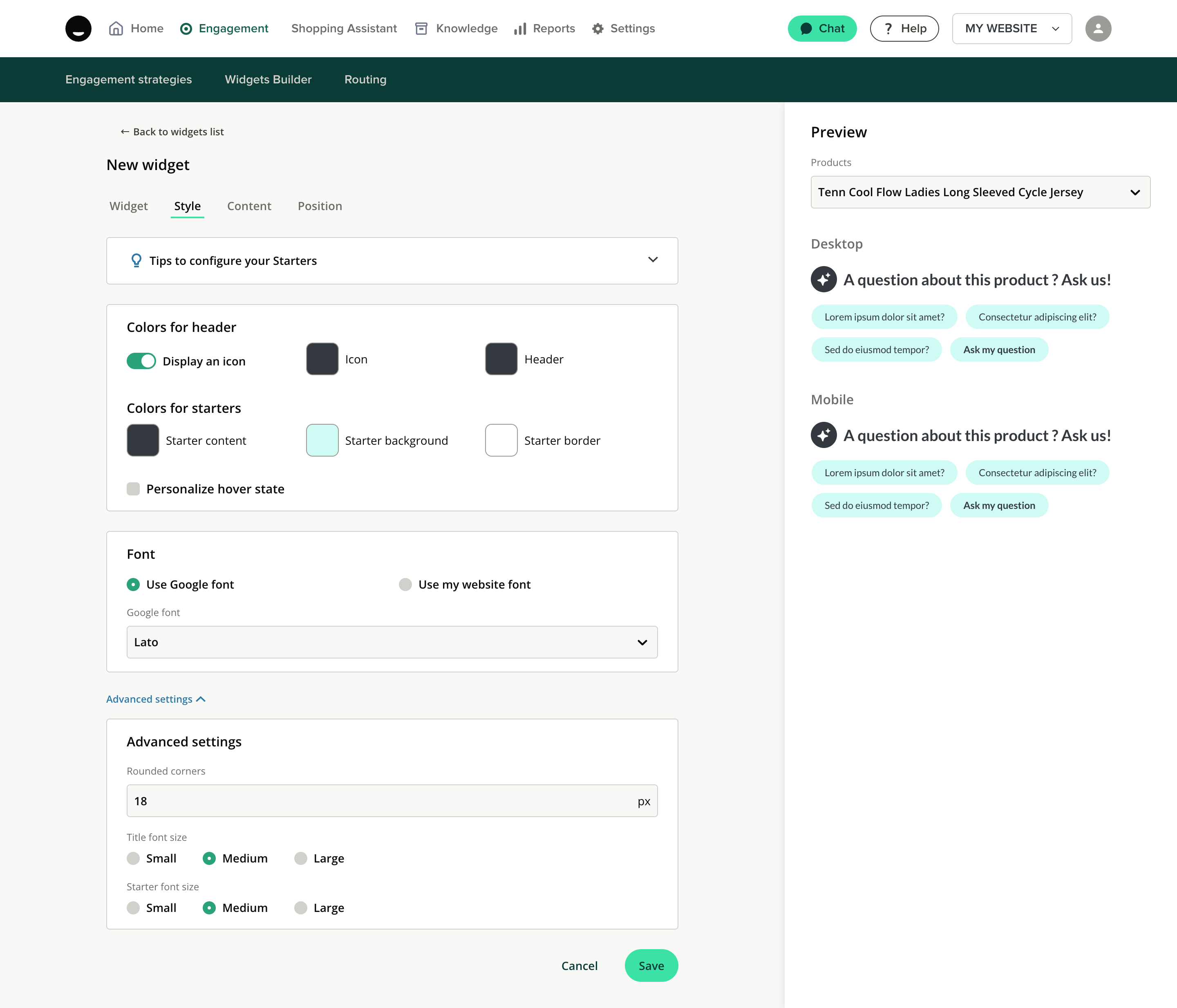Screen dimensions: 1177x1008
Task: Click the Knowledge archive icon
Action: point(421,29)
